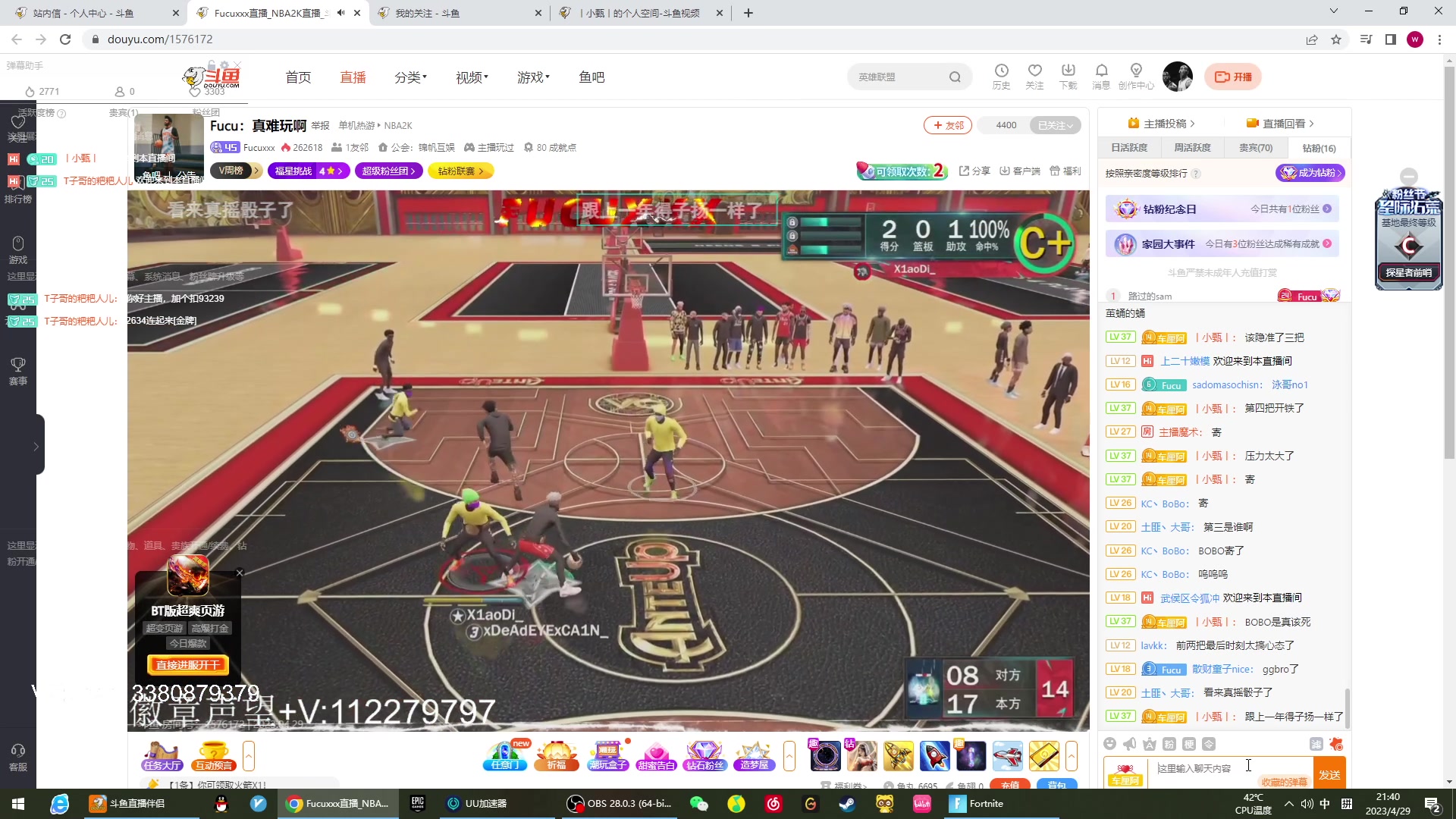Open the 历史 history icon

point(1001,77)
